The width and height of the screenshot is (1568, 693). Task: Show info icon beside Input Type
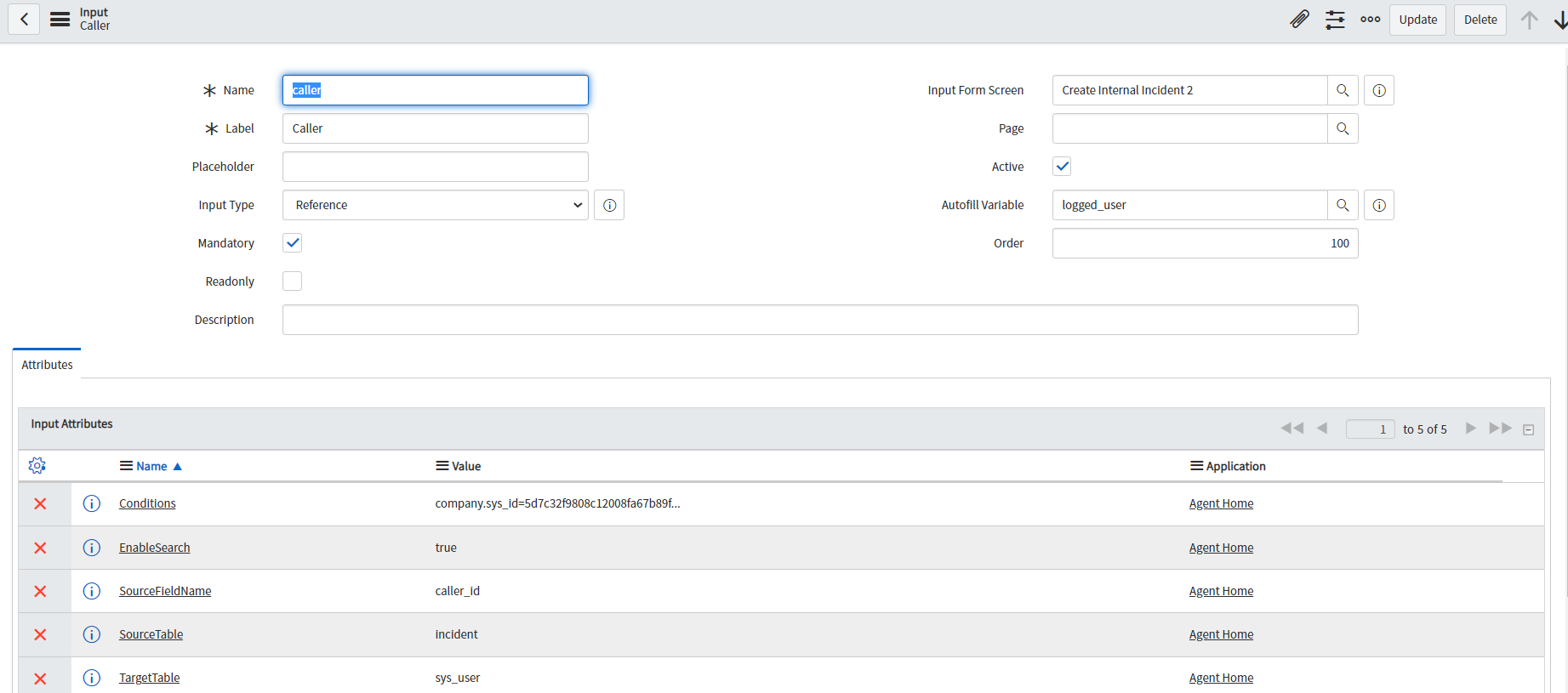coord(609,205)
